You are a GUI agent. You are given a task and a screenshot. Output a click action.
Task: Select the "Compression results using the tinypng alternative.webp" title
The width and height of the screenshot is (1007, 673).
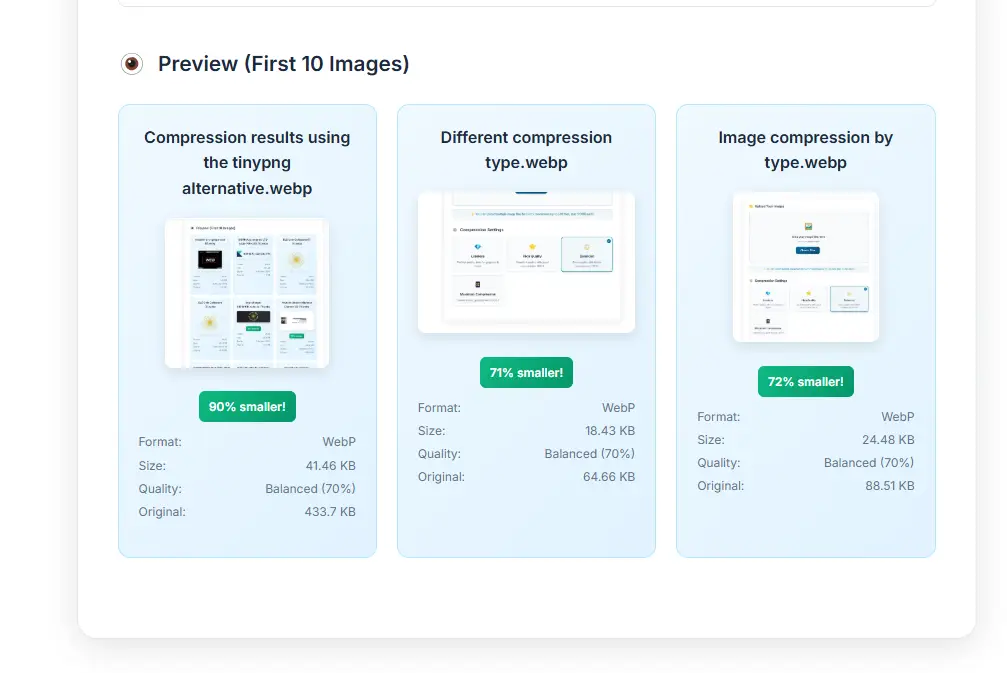tap(247, 162)
